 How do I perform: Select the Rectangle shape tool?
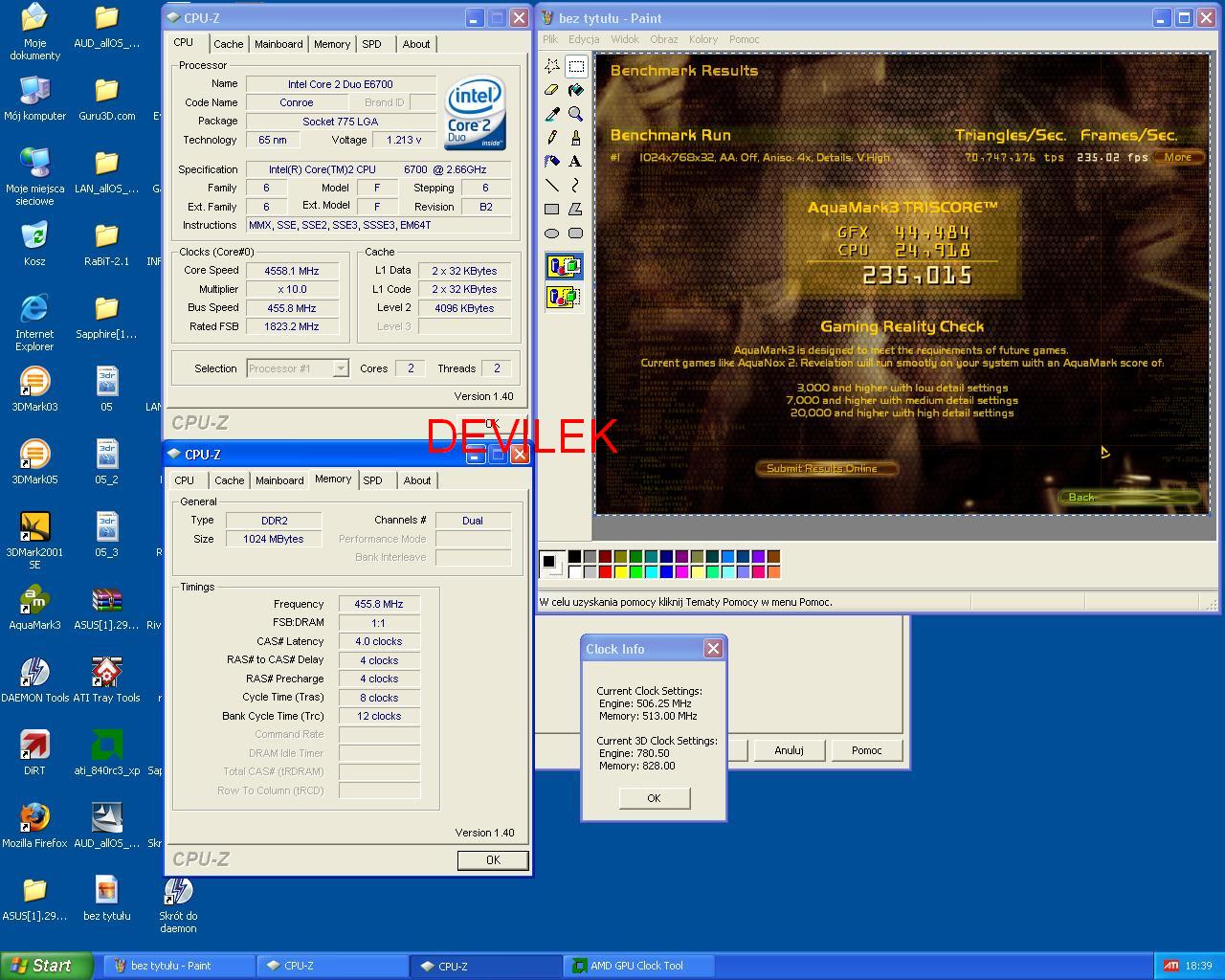pos(552,210)
